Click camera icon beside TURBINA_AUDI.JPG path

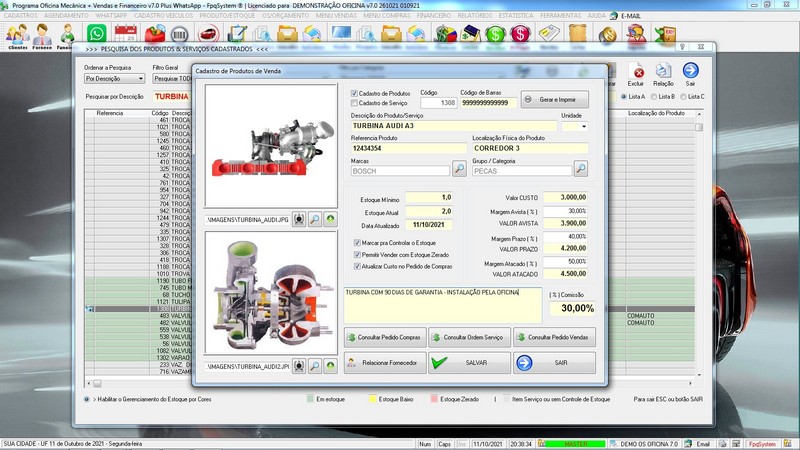pos(299,219)
